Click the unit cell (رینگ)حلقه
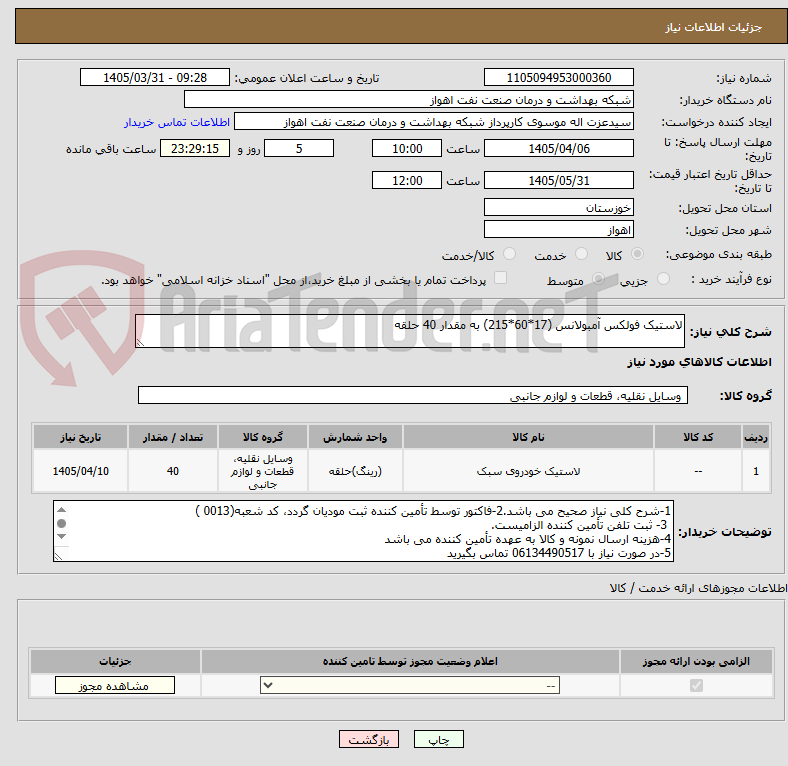Screen dimensions: 788x766 pyautogui.click(x=355, y=471)
